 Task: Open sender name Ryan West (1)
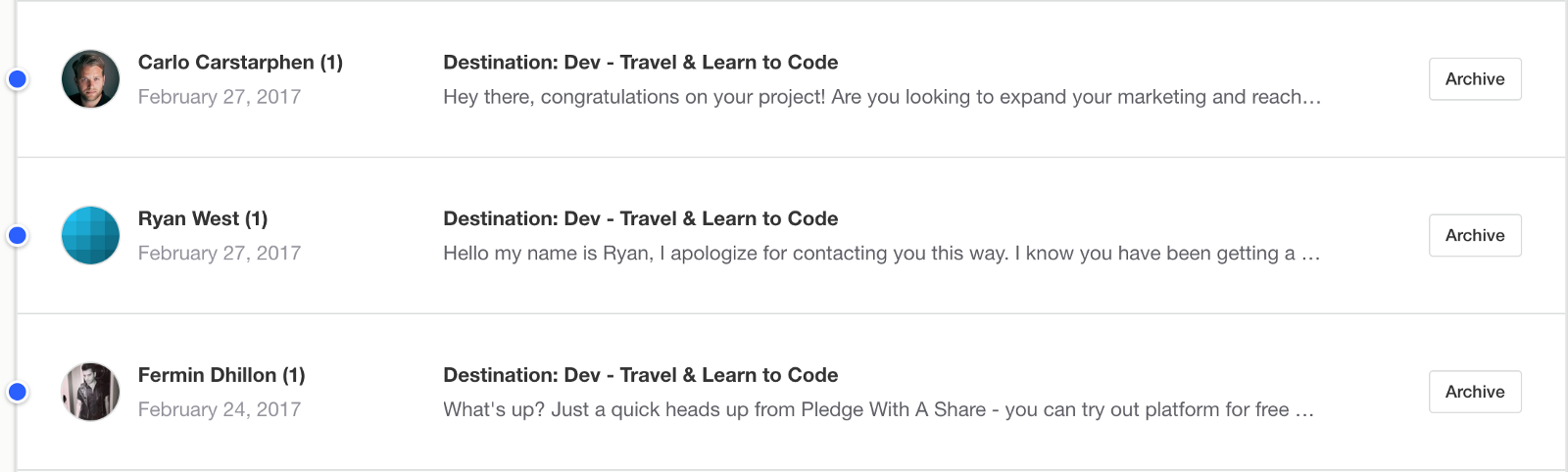202,218
